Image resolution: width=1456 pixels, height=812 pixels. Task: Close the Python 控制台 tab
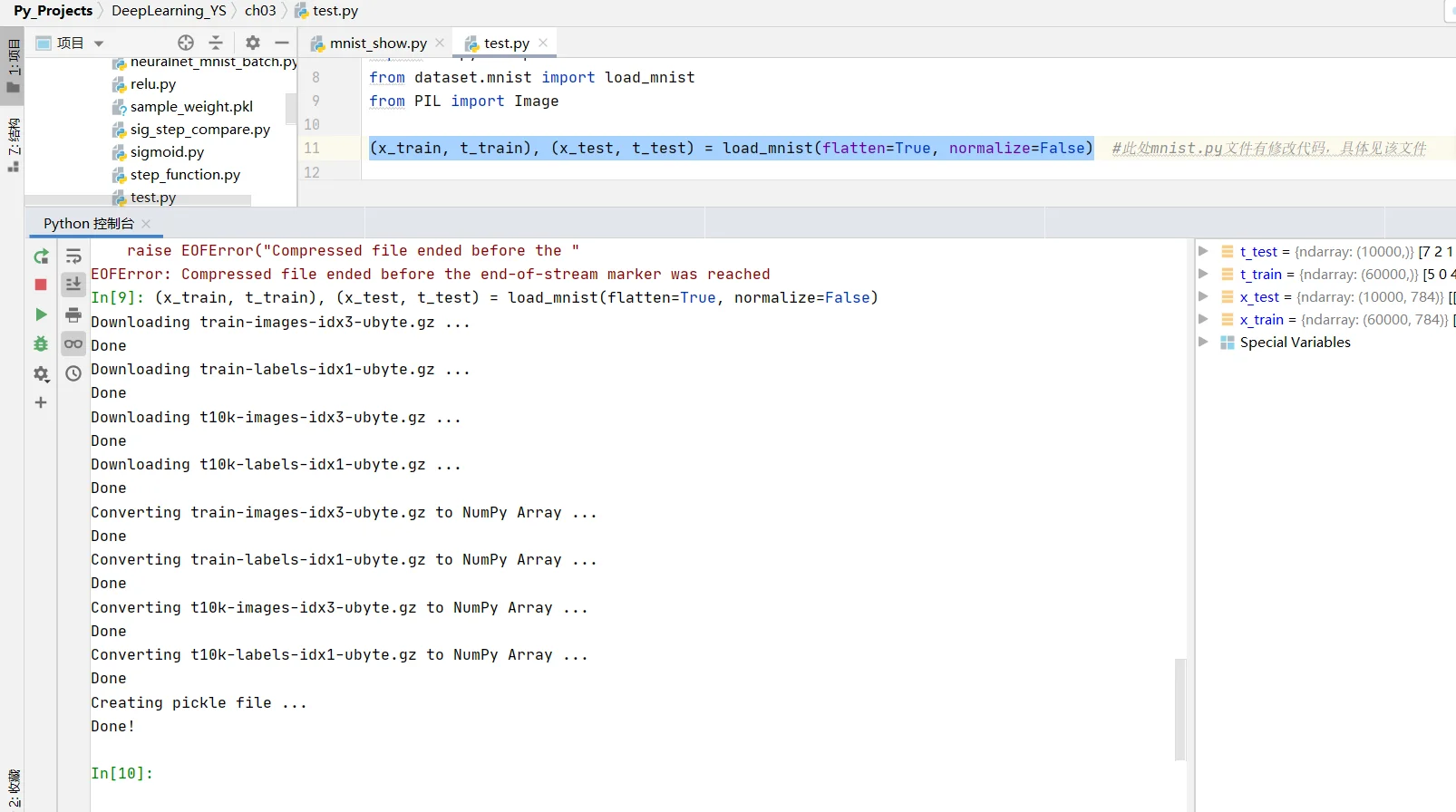click(x=146, y=224)
